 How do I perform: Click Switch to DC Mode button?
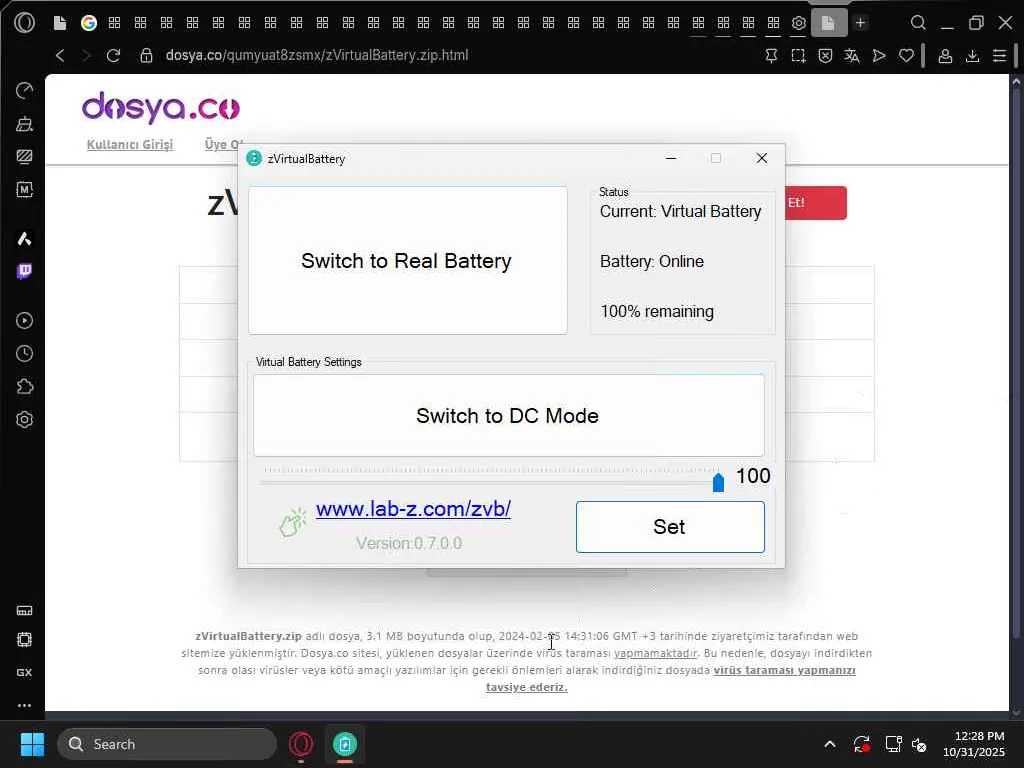click(x=509, y=415)
